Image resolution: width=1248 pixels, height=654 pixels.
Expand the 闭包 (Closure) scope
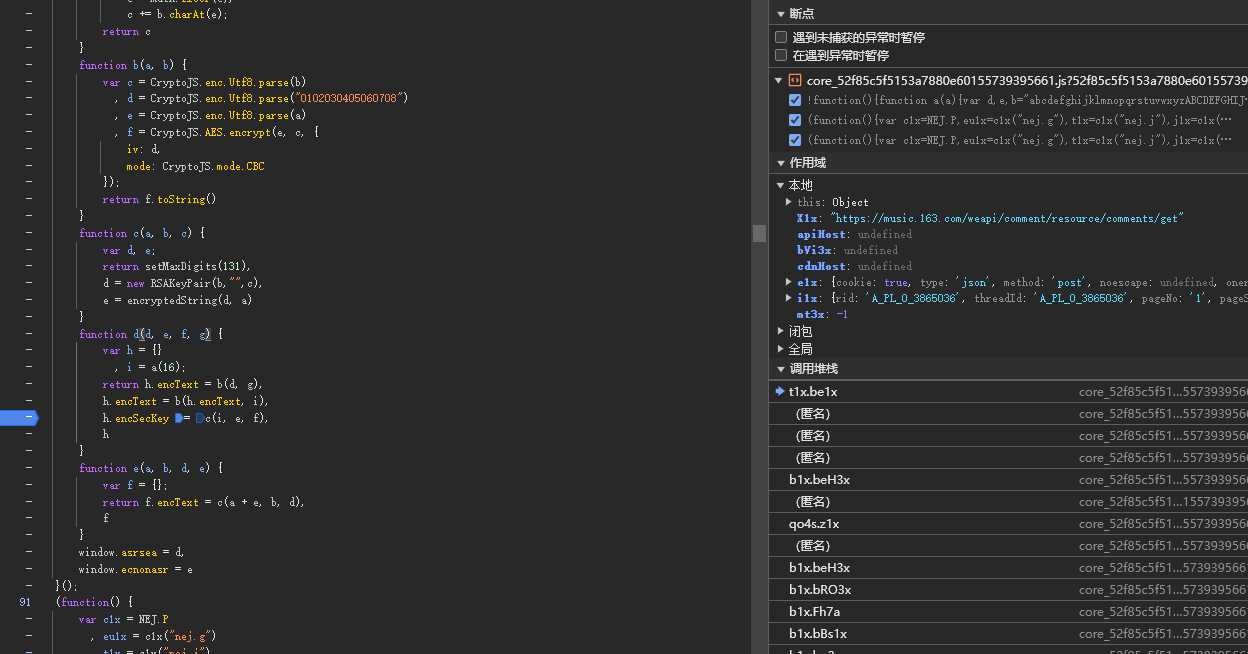781,331
